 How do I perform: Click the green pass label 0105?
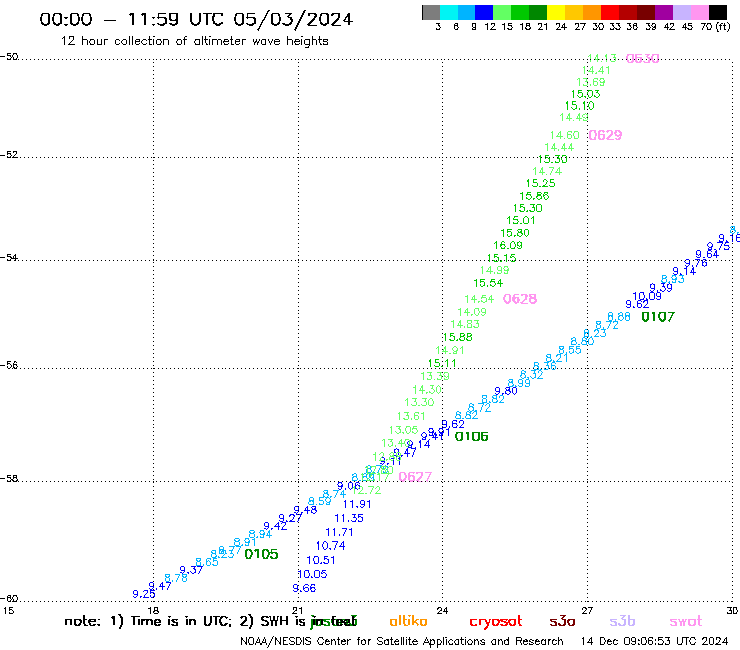click(x=261, y=554)
